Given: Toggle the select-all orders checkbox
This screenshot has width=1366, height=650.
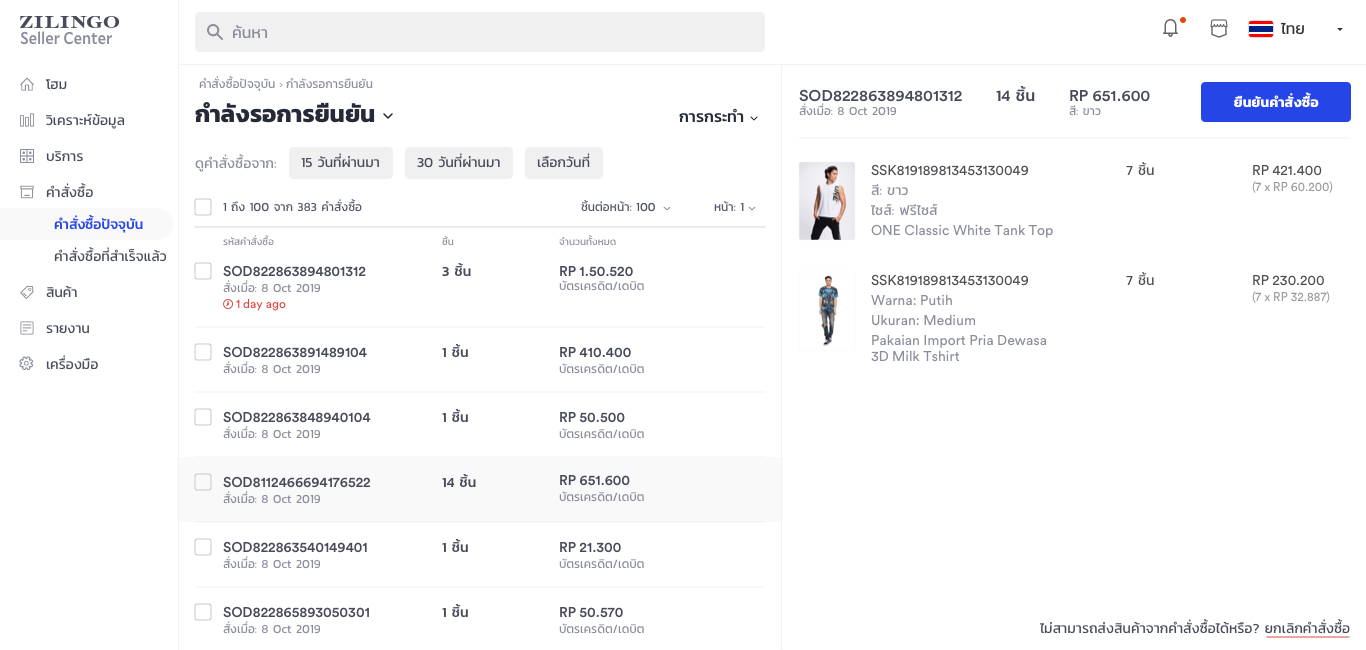Looking at the screenshot, I should (203, 207).
